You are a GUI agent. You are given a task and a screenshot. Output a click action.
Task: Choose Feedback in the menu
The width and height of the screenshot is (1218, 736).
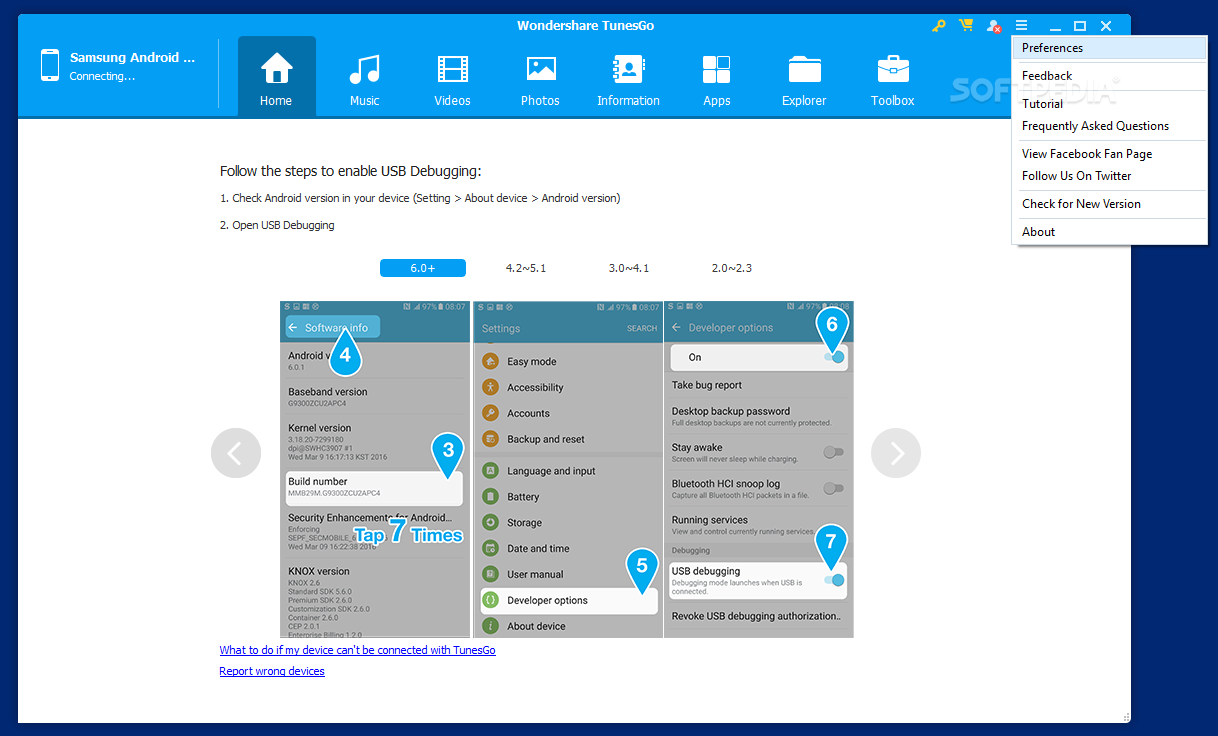[x=1109, y=76]
